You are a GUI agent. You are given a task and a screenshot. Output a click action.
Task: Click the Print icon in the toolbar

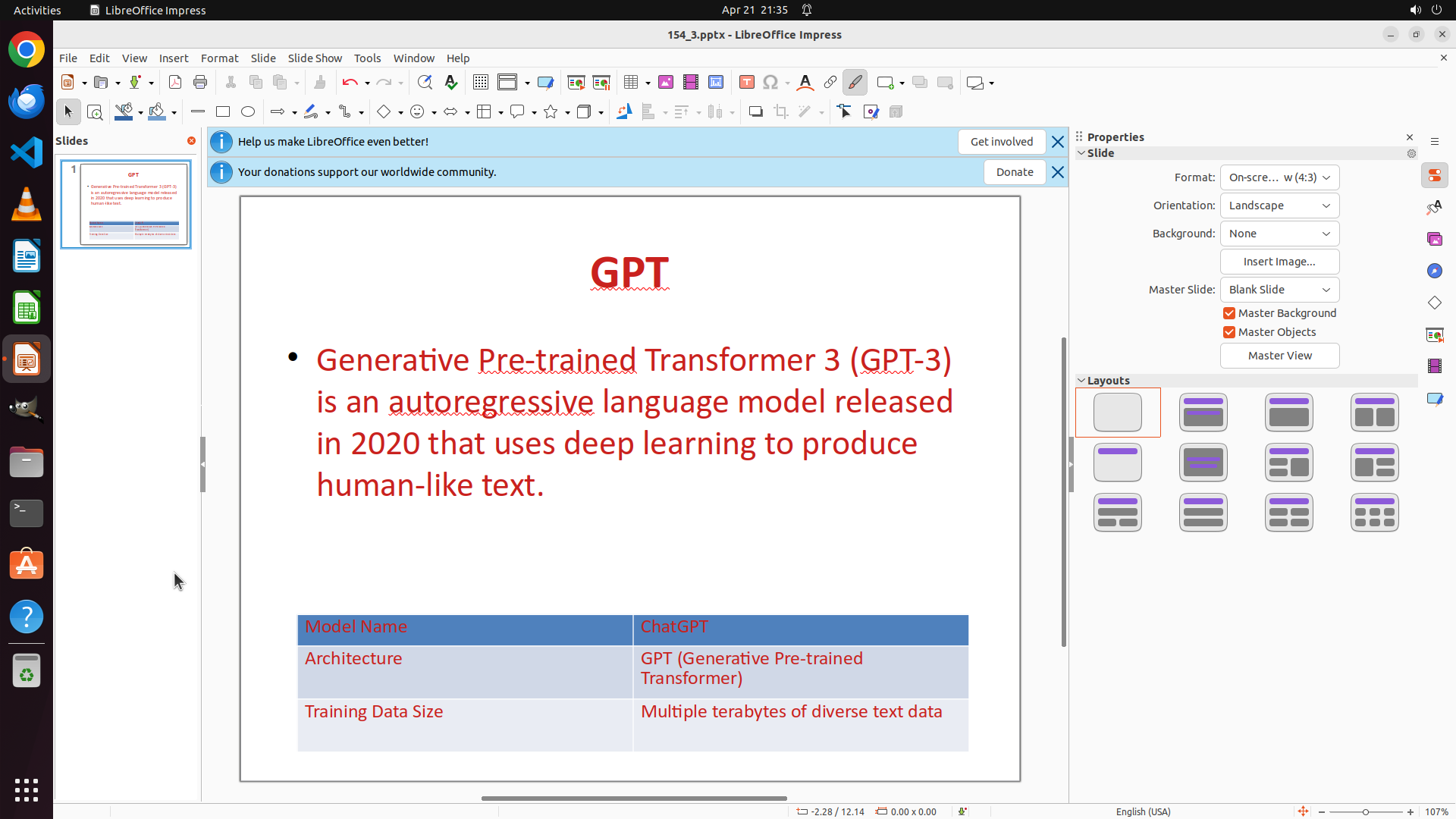[200, 83]
